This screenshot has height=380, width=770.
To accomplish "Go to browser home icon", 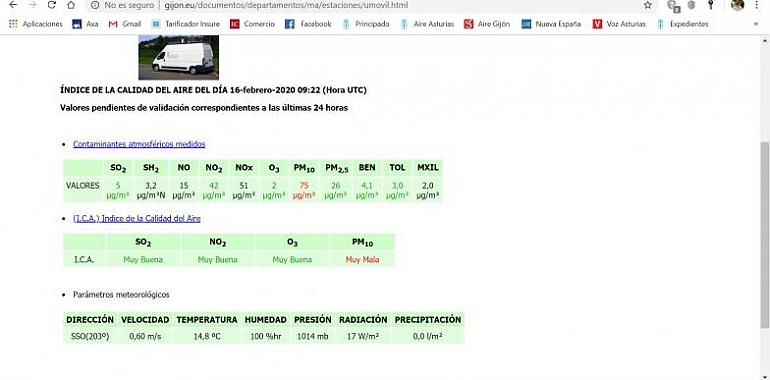I will [x=71, y=5].
